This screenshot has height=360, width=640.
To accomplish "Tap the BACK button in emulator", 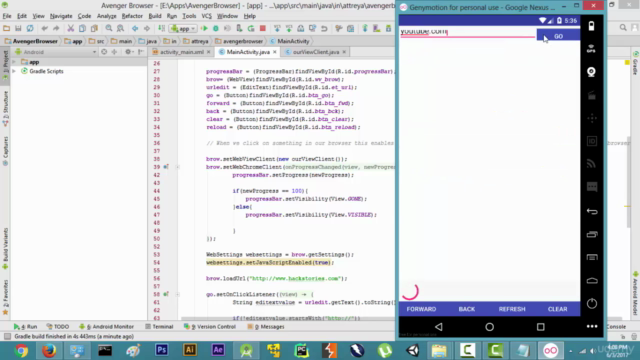I will pyautogui.click(x=467, y=309).
